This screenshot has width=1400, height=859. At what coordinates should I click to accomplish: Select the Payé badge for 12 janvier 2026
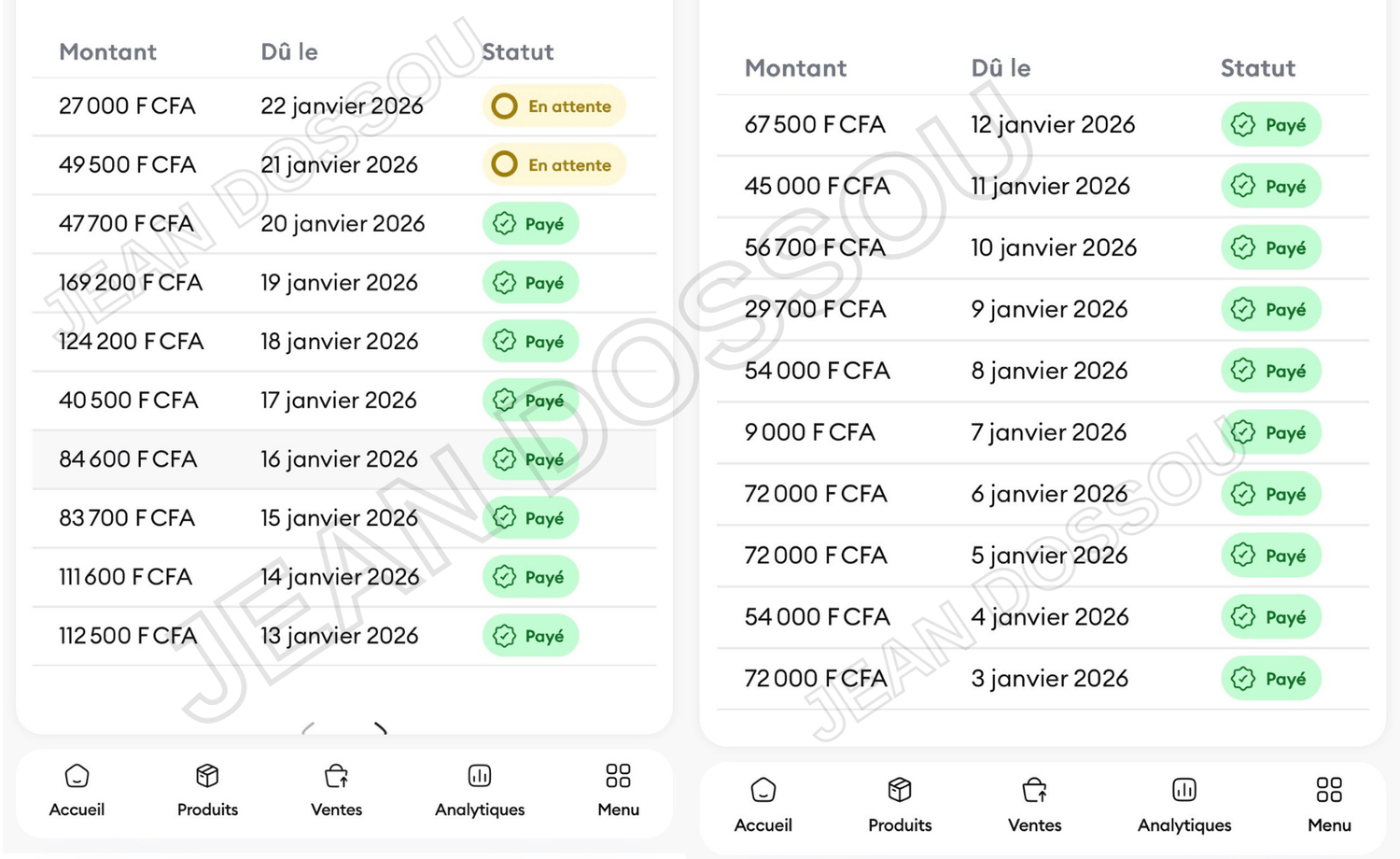point(1270,124)
